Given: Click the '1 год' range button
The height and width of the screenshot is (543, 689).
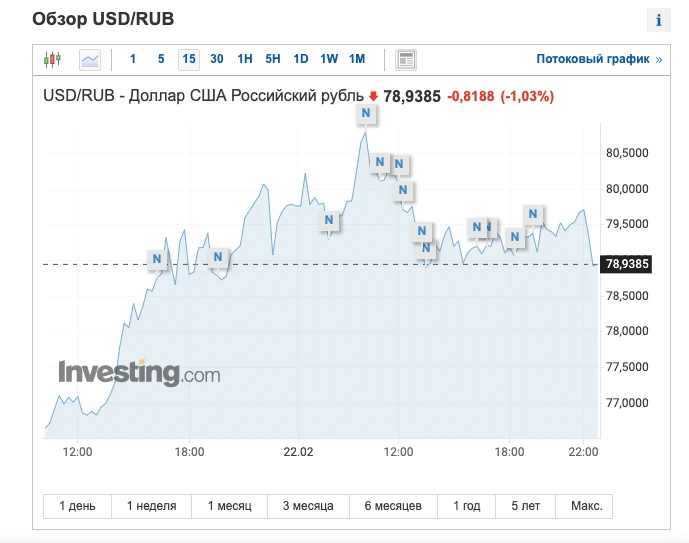Looking at the screenshot, I should pos(467,506).
